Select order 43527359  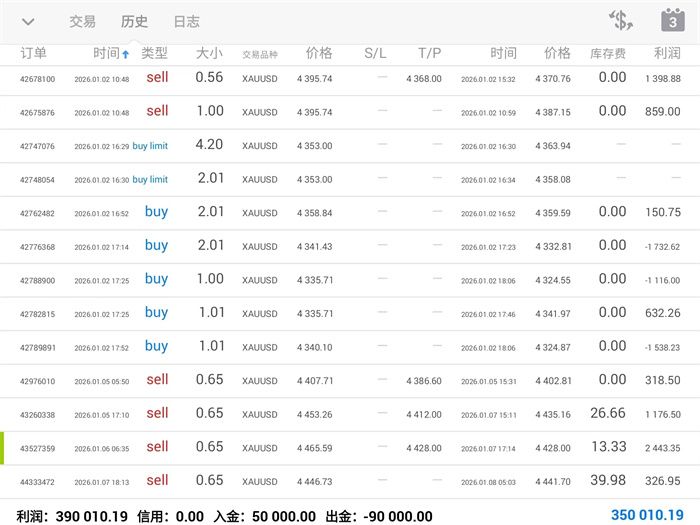tap(350, 448)
